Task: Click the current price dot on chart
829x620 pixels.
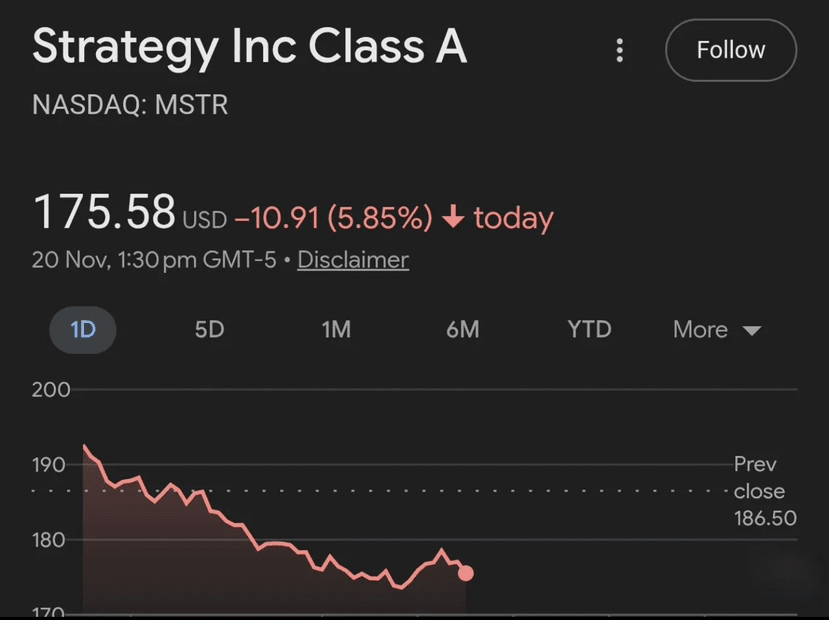Action: 465,573
